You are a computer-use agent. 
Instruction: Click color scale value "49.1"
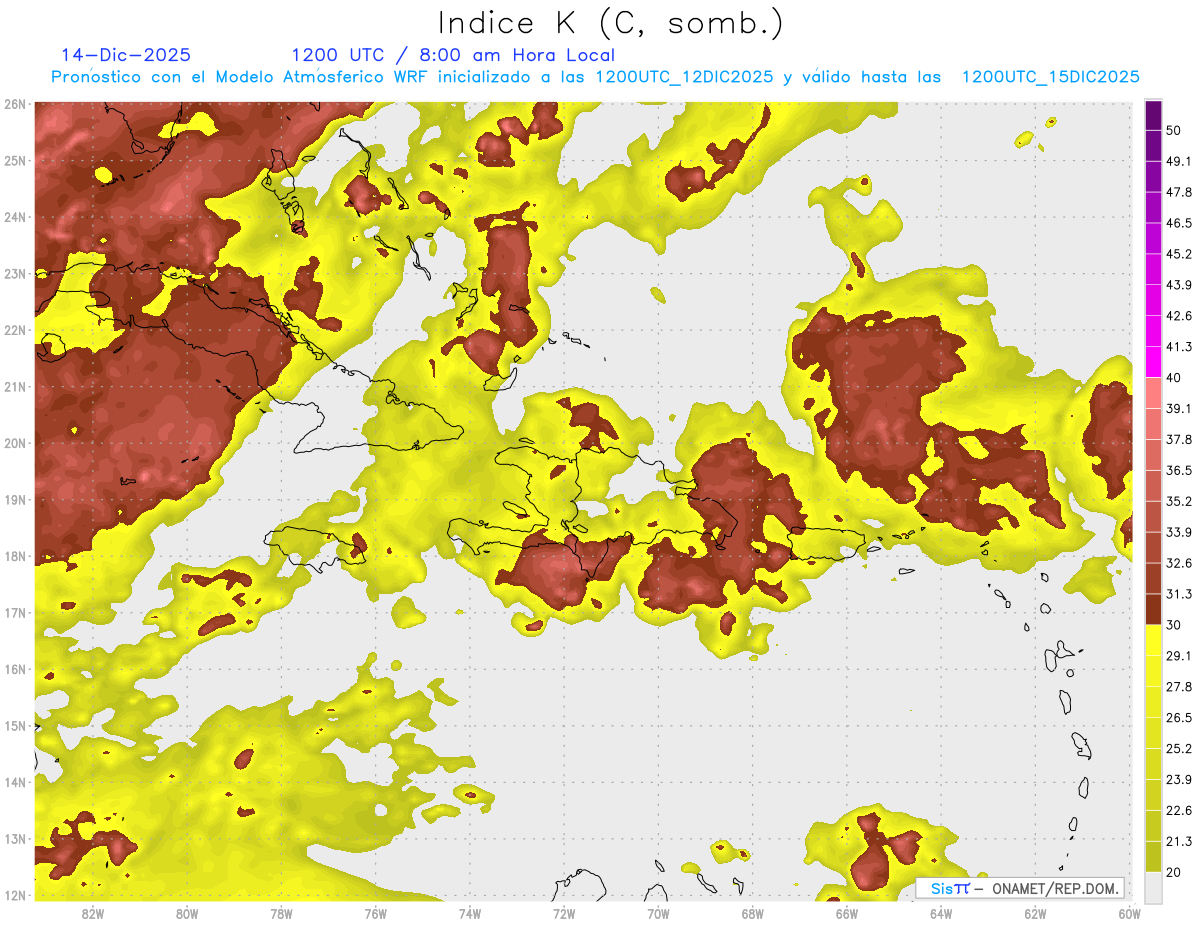tap(1178, 161)
